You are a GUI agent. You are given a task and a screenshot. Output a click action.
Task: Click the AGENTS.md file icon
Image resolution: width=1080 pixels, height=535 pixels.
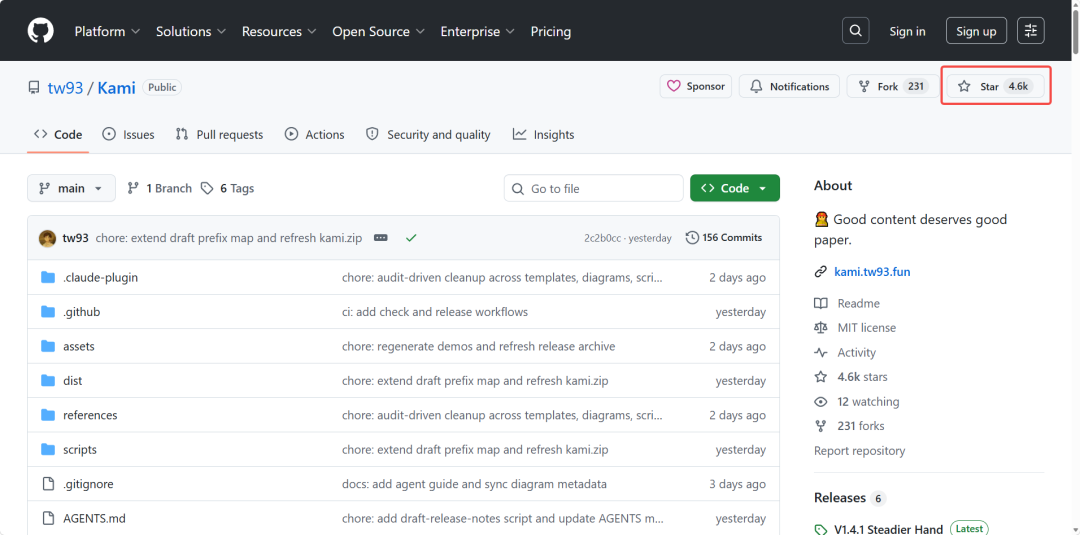pos(48,518)
